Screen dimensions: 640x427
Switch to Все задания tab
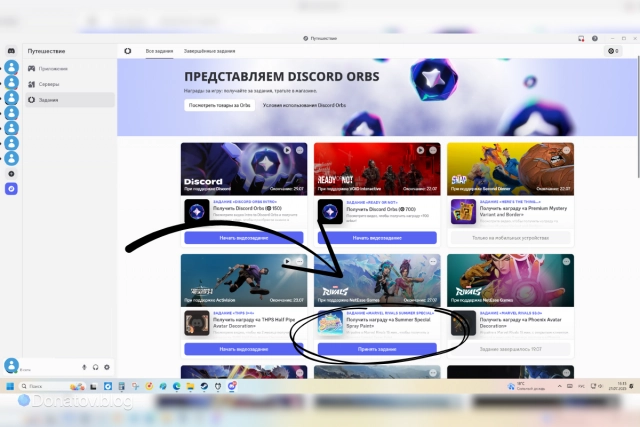[x=159, y=51]
